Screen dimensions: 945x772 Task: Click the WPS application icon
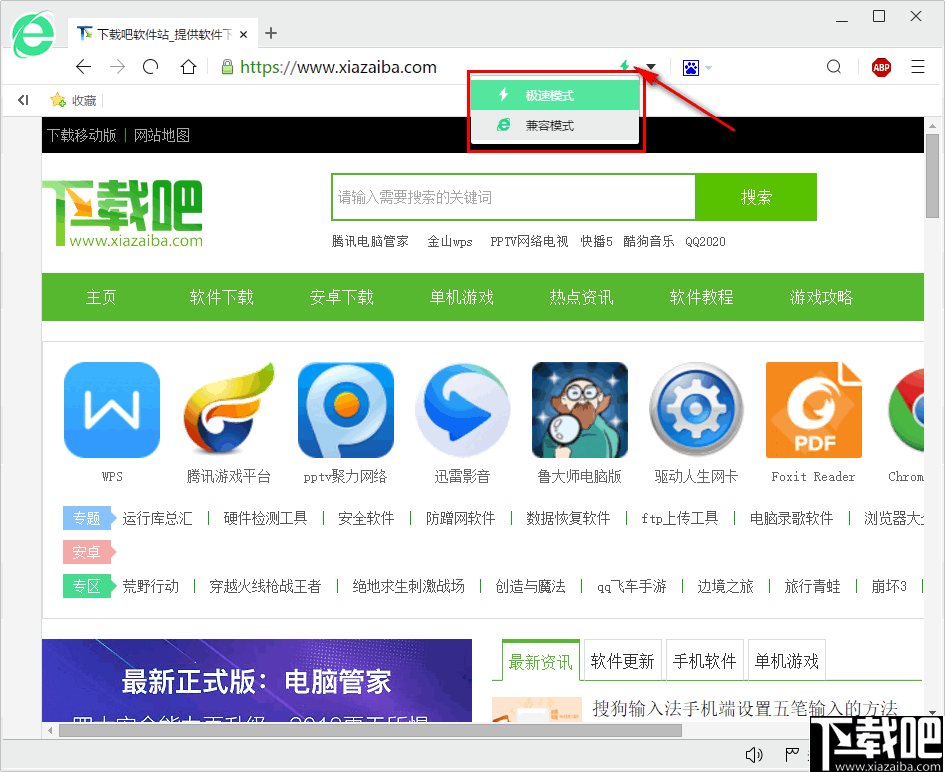coord(111,410)
